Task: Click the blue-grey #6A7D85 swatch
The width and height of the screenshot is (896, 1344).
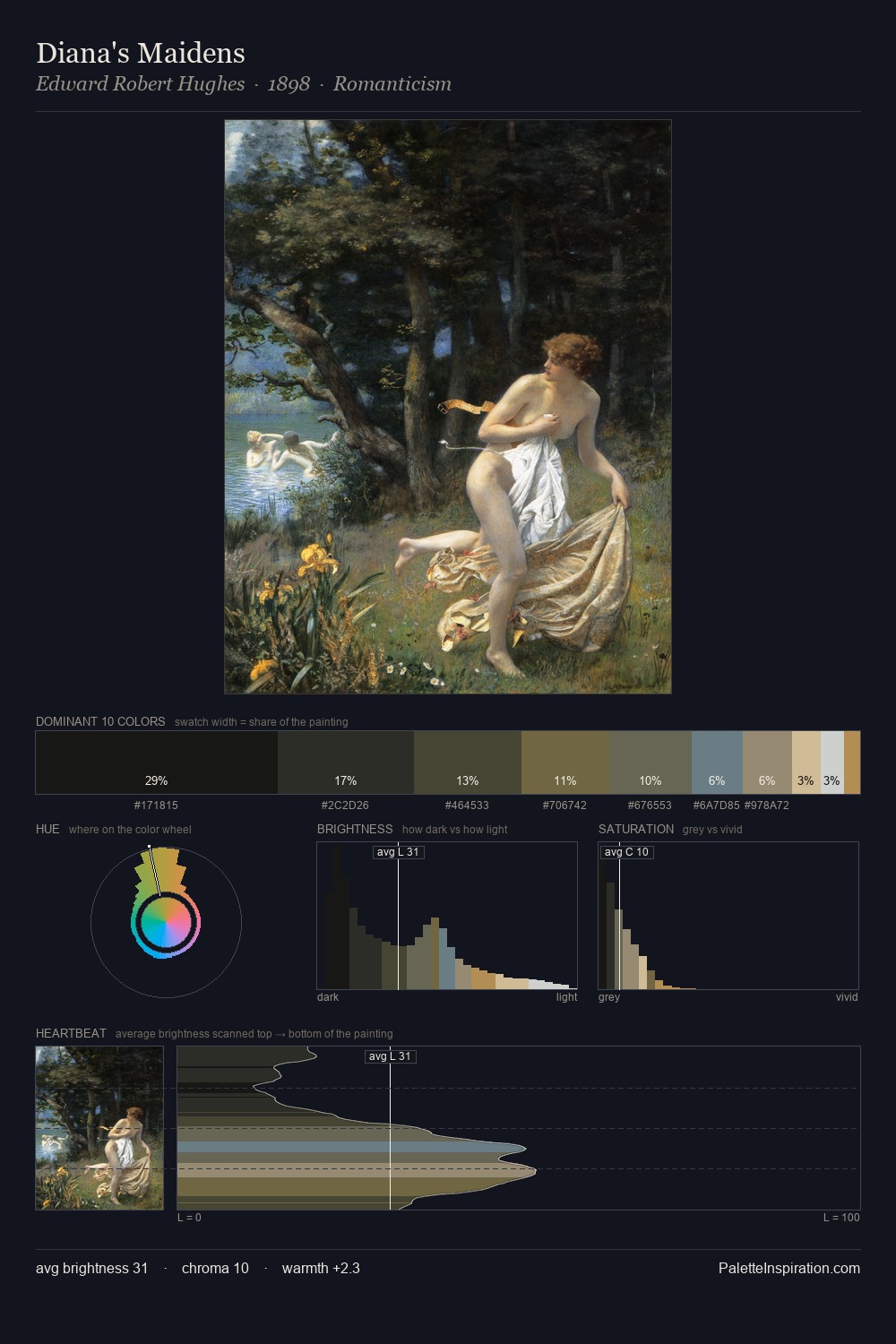Action: [x=717, y=762]
